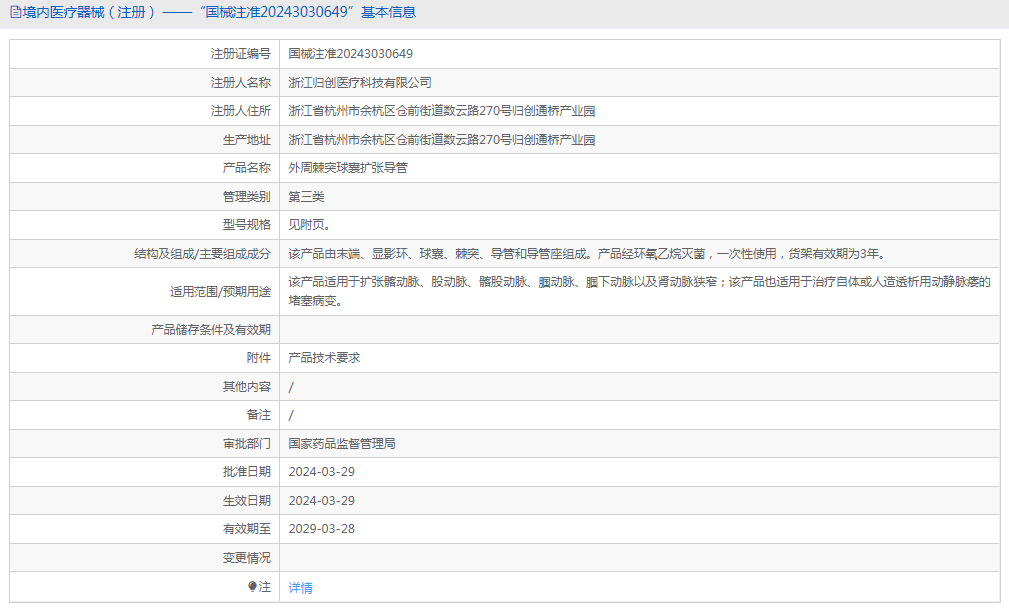
Task: Click the 生效日期 label
Action: click(246, 501)
